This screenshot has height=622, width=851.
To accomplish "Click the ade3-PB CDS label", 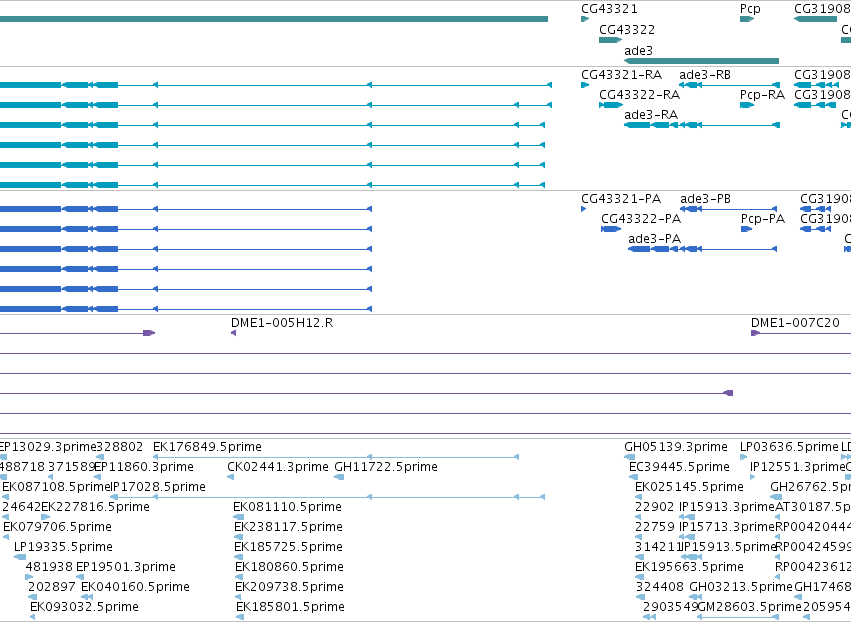I will point(705,199).
